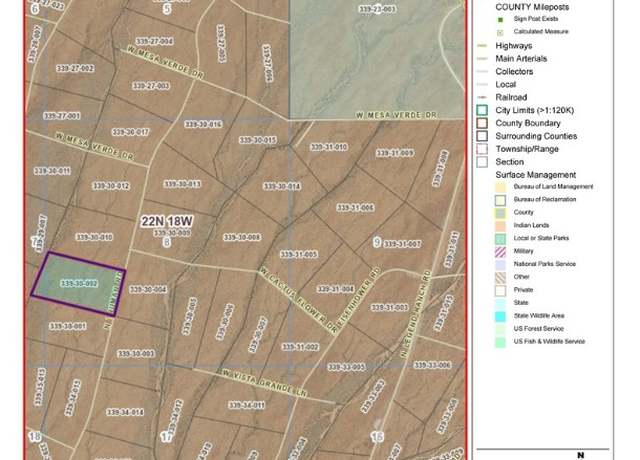Click the Section legend label
The width and height of the screenshot is (640, 460).
coord(509,162)
